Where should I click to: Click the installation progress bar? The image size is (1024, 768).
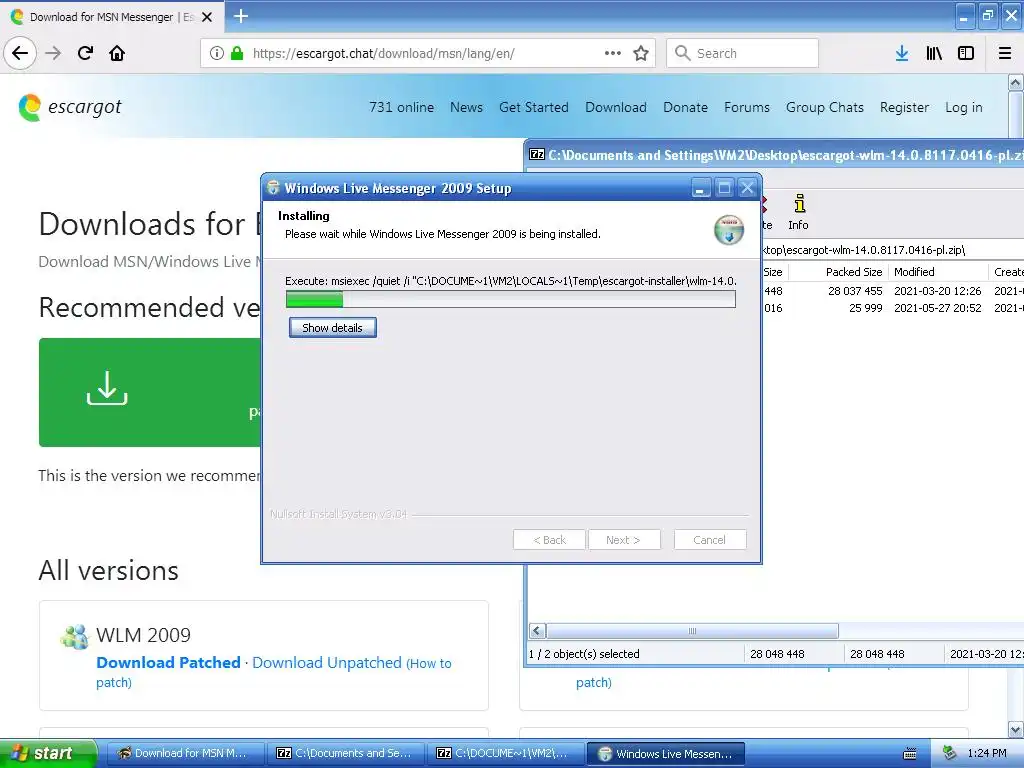[x=511, y=299]
